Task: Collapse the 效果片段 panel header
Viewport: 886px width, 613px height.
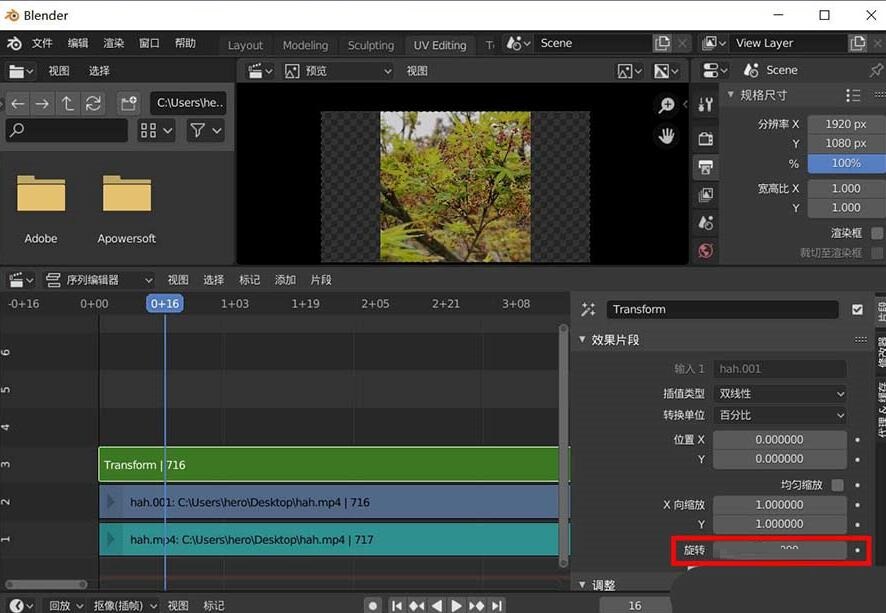Action: (613, 339)
